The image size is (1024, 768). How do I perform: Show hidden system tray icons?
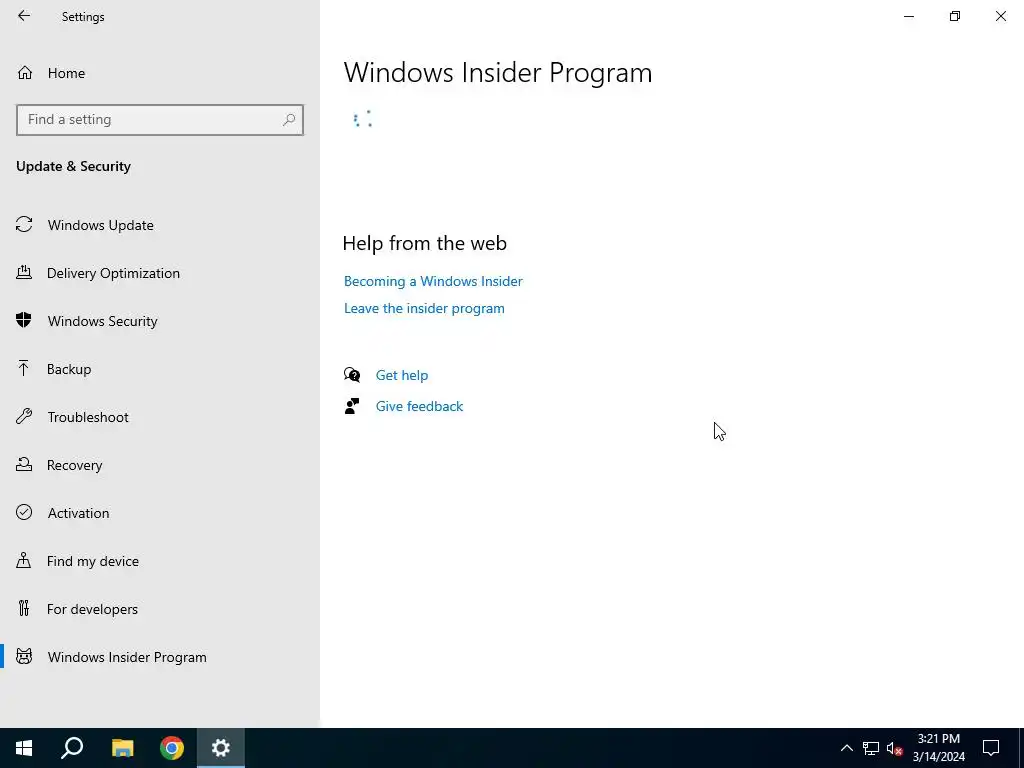click(846, 748)
